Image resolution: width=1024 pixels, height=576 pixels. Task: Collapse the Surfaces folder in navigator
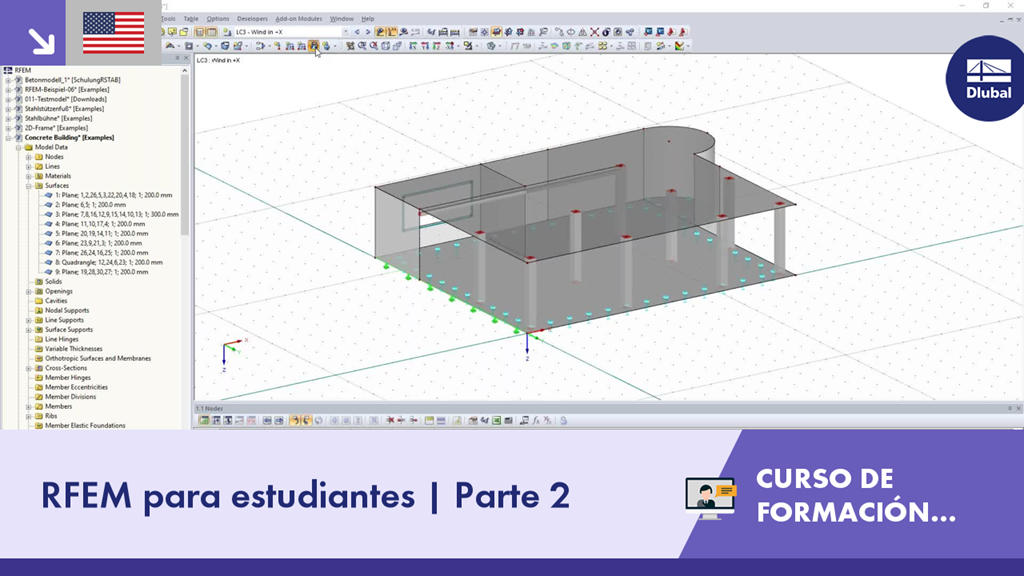[28, 186]
